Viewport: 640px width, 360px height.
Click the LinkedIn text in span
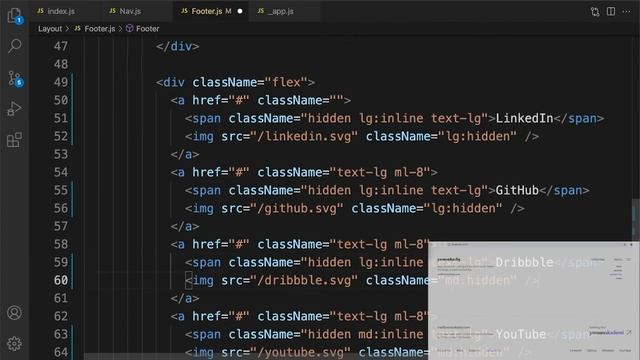[x=524, y=118]
